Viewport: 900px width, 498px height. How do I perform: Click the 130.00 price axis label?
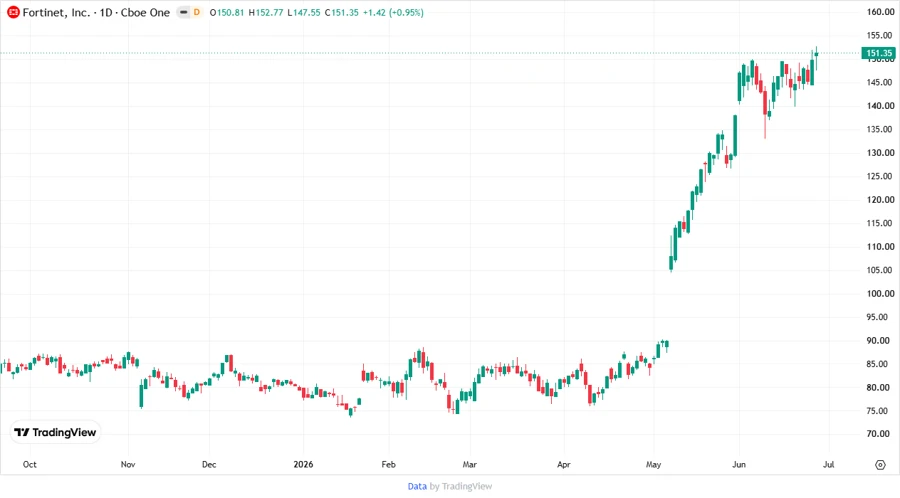click(x=880, y=153)
